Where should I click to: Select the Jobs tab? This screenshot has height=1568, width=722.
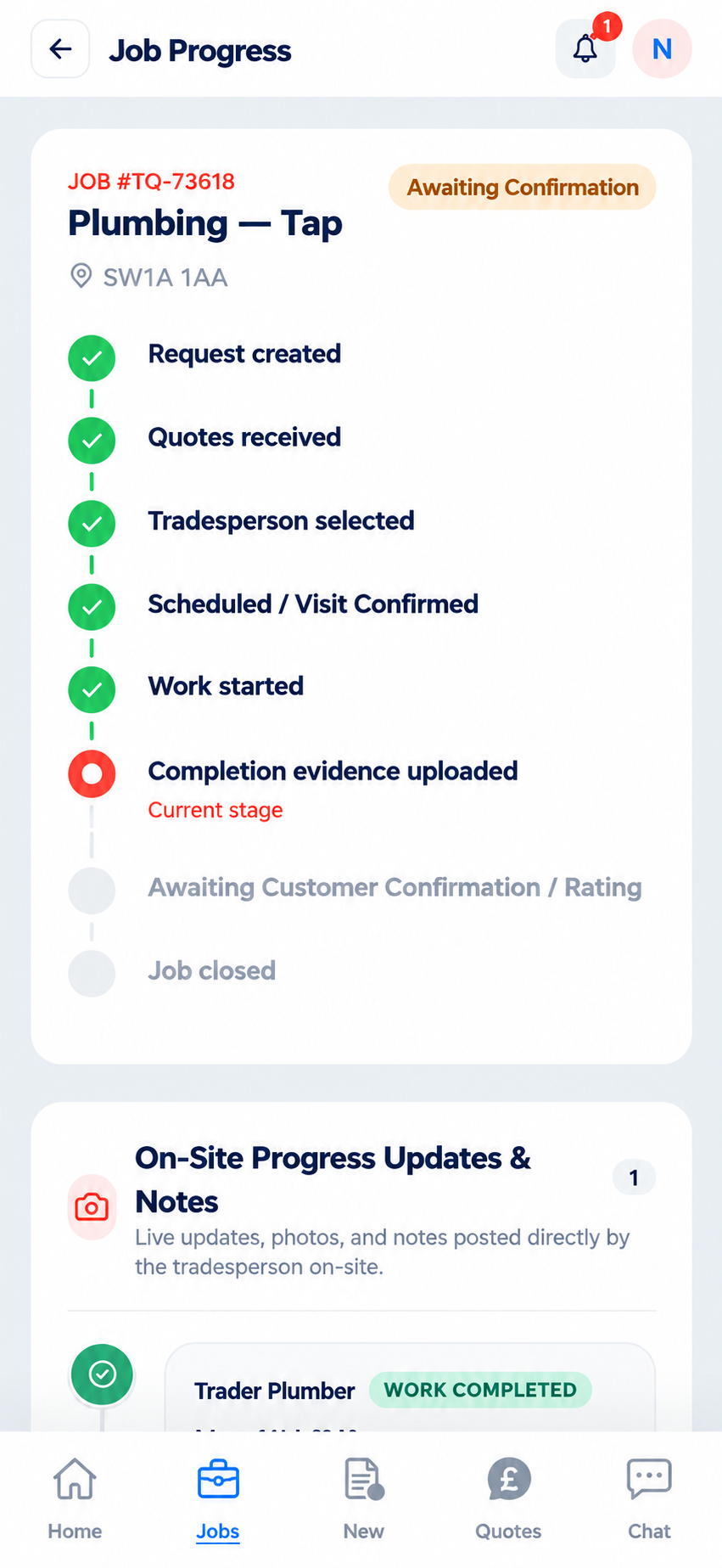tap(218, 1498)
